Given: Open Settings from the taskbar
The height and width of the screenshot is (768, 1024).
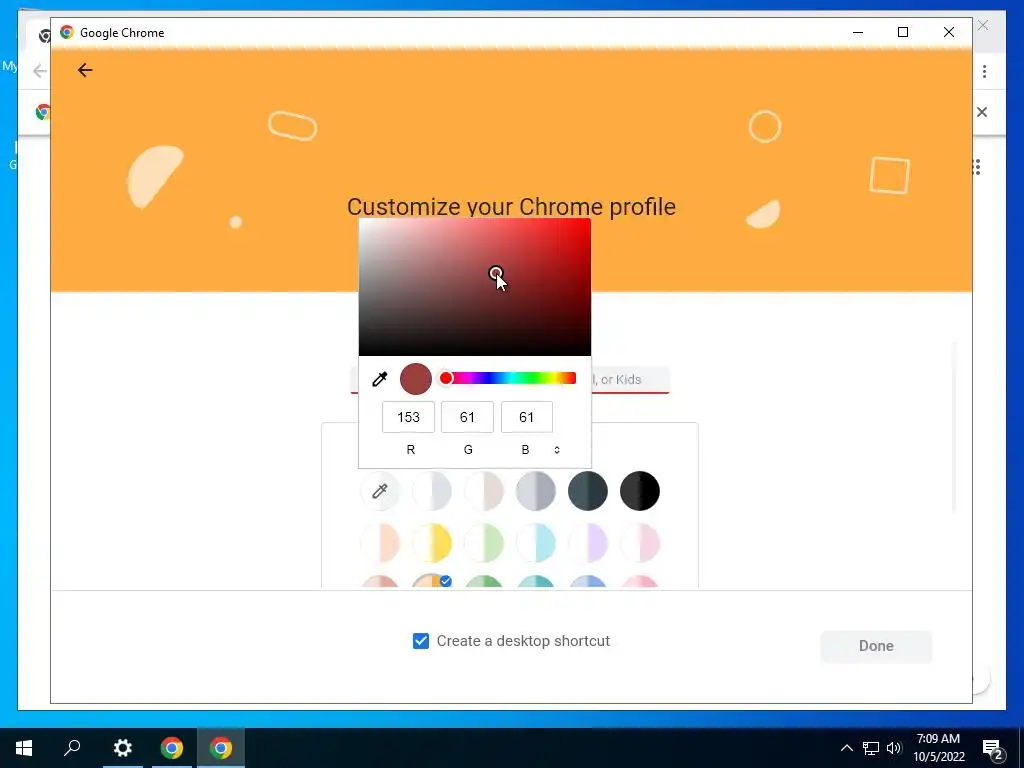Looking at the screenshot, I should (x=122, y=748).
